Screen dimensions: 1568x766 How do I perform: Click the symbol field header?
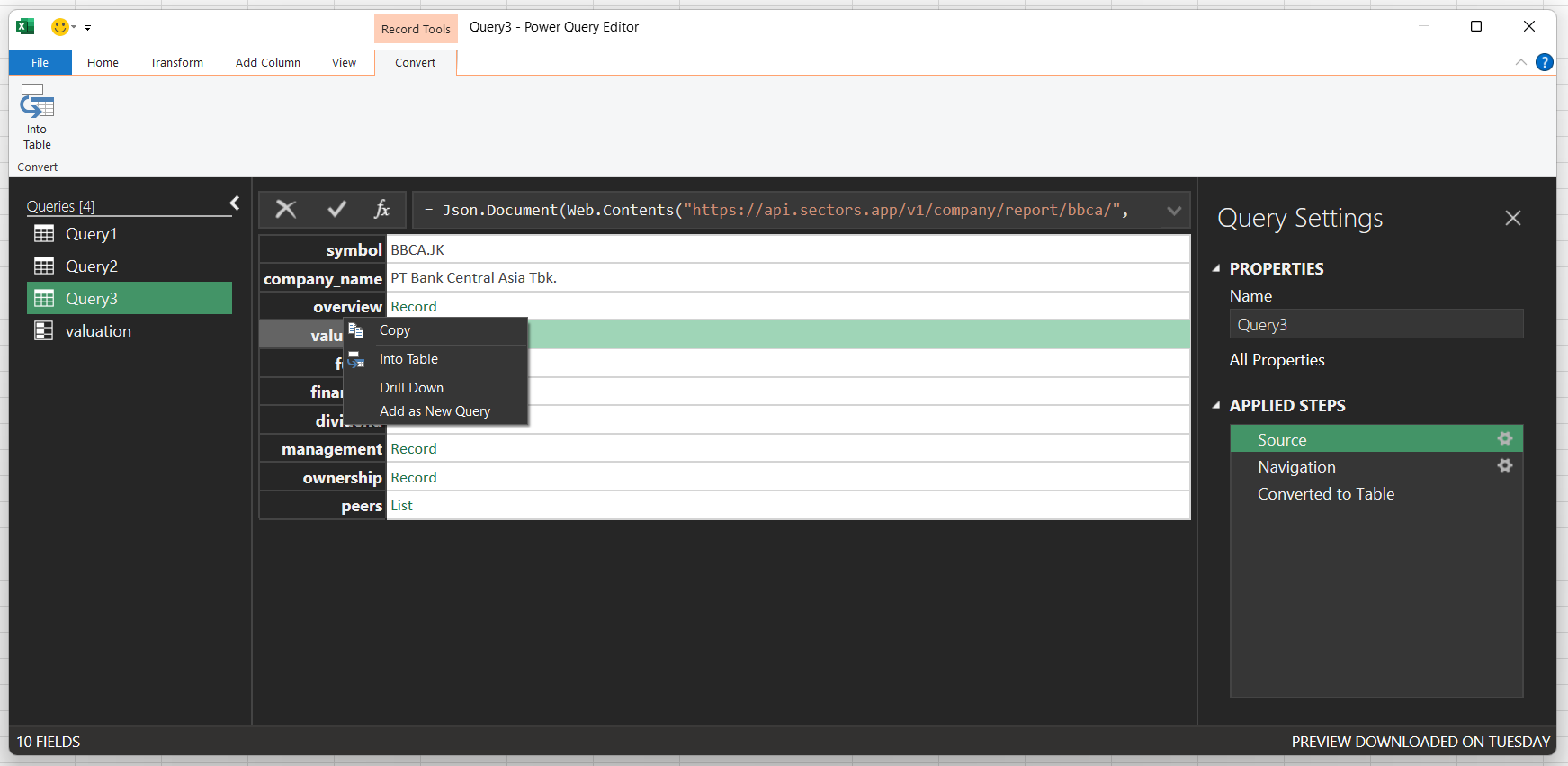(x=323, y=250)
